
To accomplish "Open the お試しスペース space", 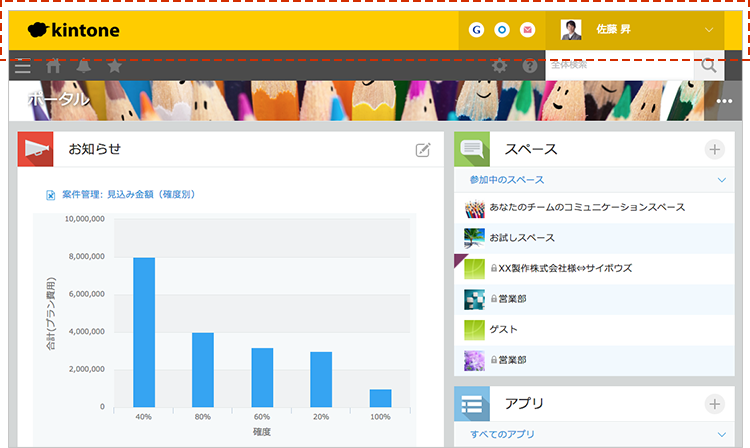I will pos(522,238).
